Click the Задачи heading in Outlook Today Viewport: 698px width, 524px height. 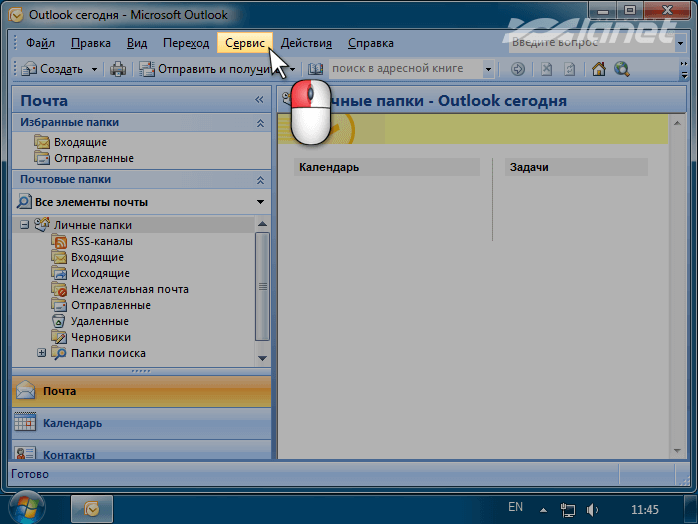pos(529,167)
